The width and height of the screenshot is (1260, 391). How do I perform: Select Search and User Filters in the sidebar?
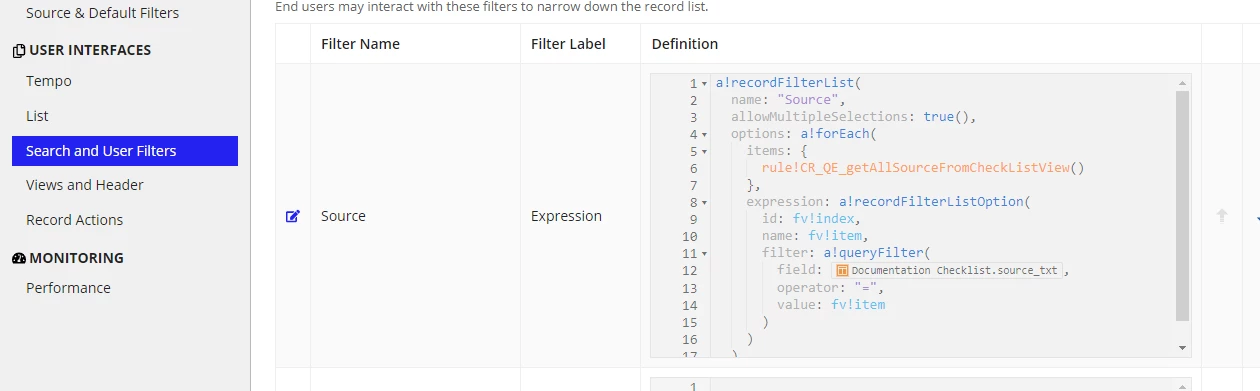[x=125, y=151]
